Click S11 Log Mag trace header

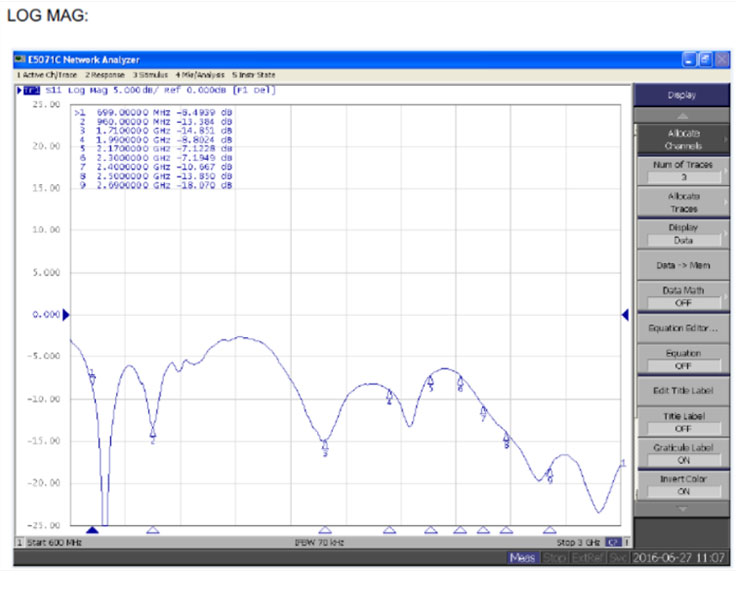[161, 90]
